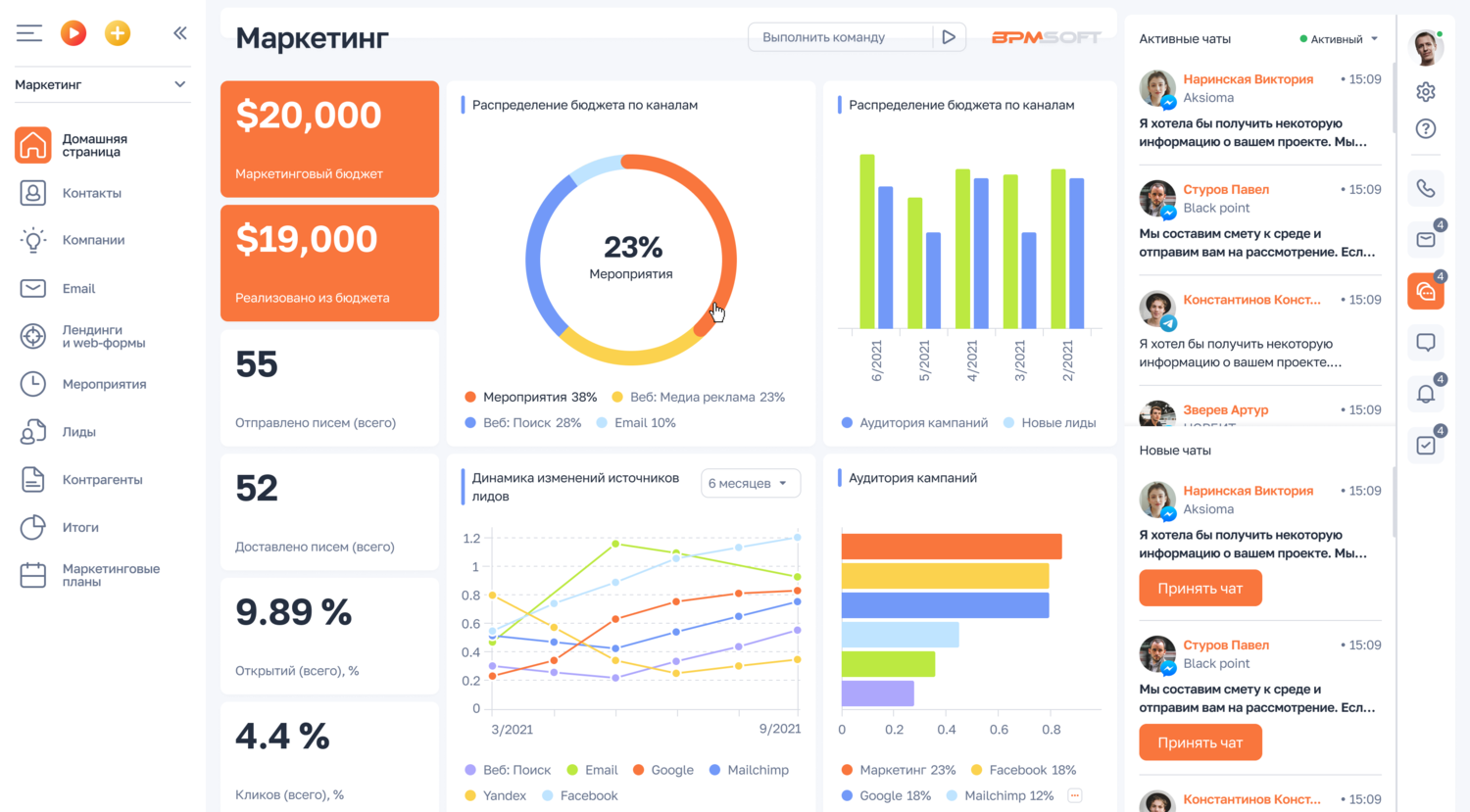Select the orange active chats icon

(1426, 290)
